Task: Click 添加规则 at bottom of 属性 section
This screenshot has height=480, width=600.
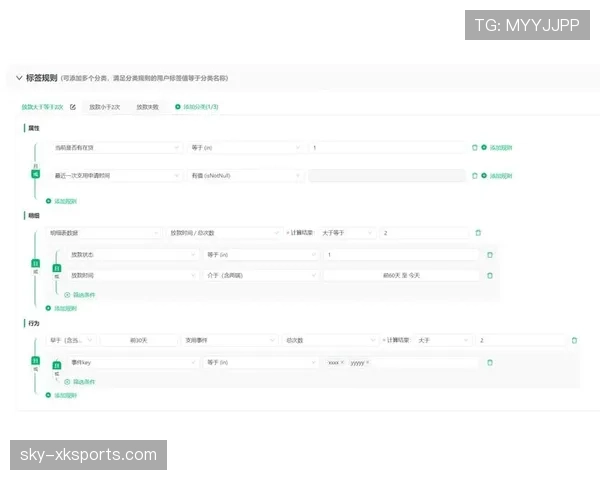Action: (x=61, y=201)
